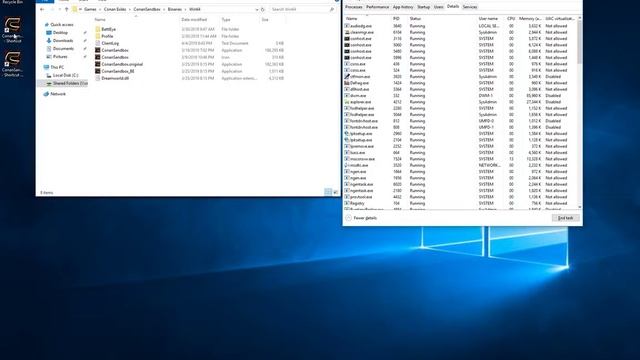Select the cleanmgr.exe process icon

tap(347, 32)
